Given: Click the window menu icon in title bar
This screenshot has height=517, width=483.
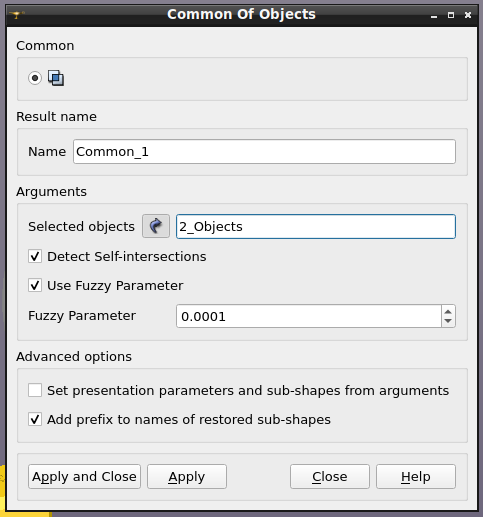Looking at the screenshot, I should pyautogui.click(x=16, y=14).
